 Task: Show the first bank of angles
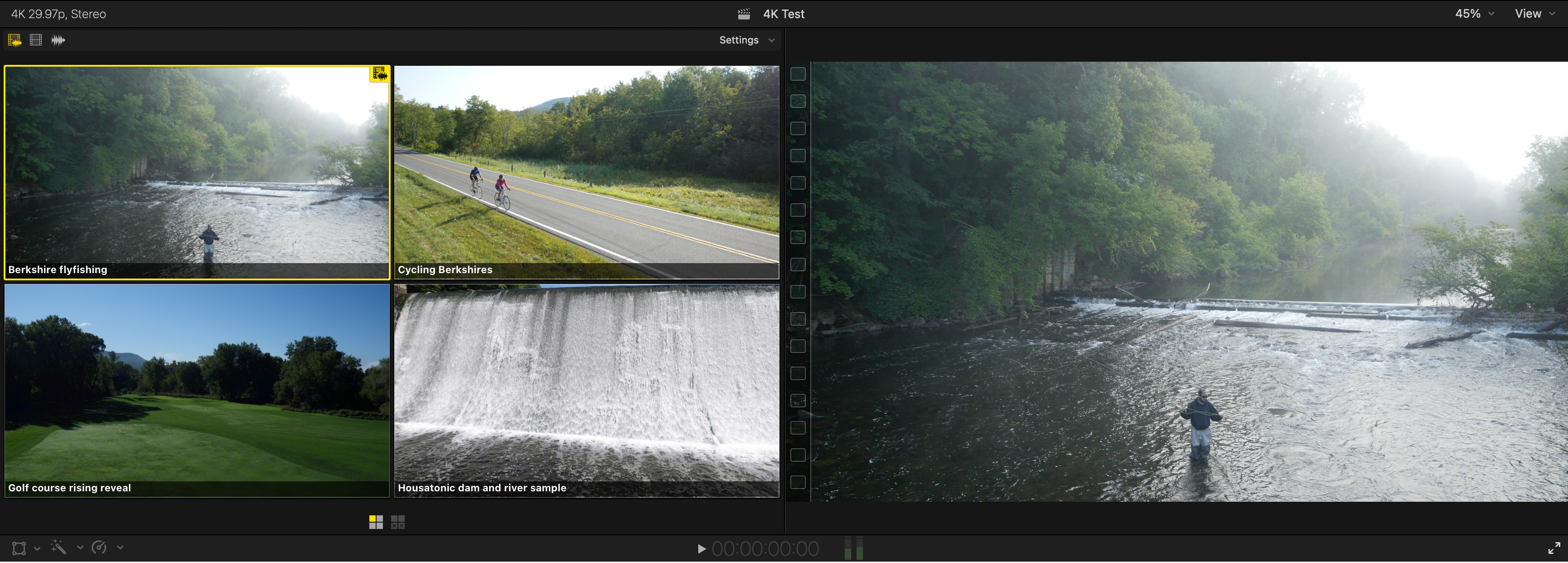pyautogui.click(x=376, y=522)
